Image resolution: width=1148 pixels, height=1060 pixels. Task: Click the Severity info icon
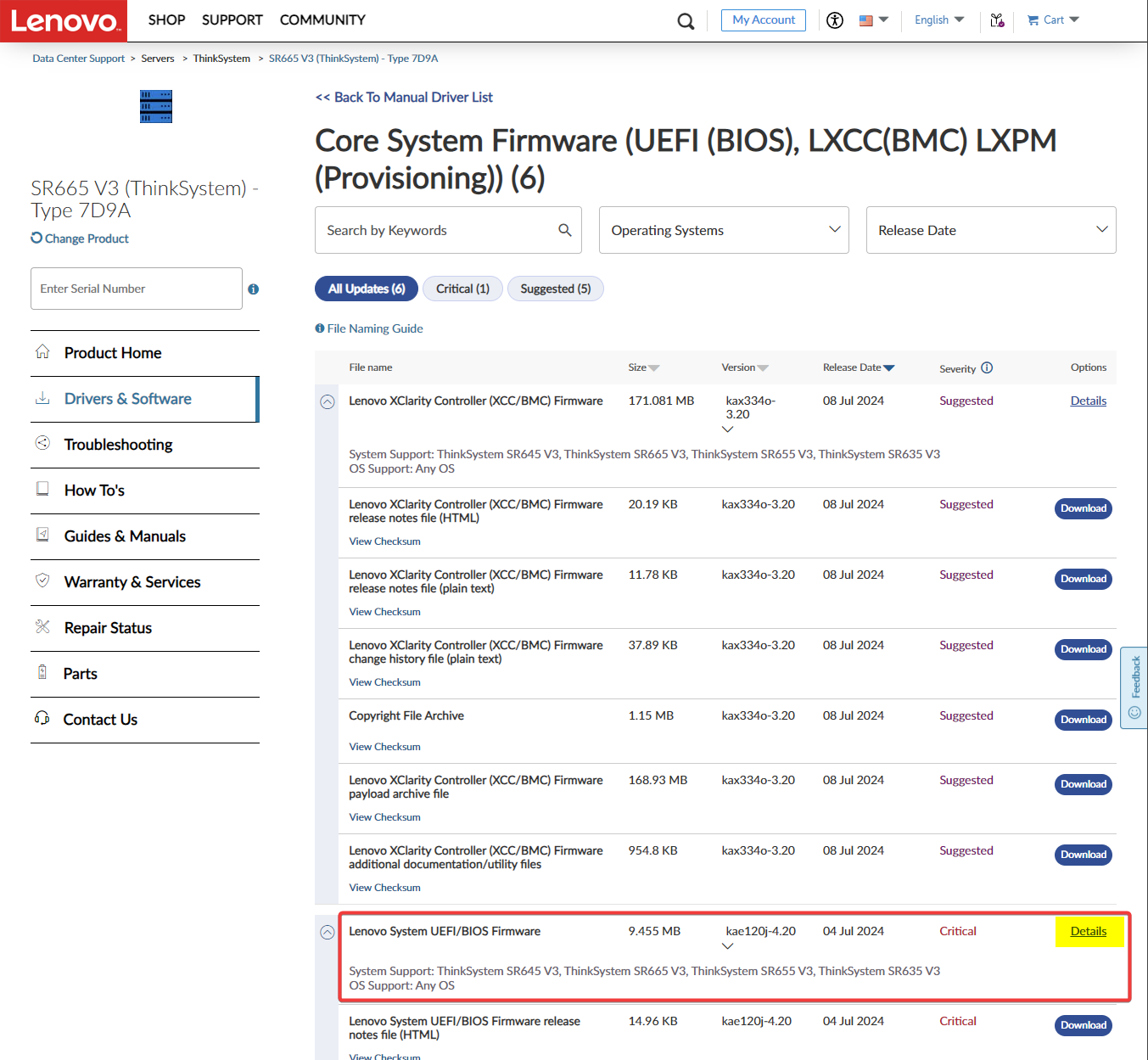(987, 367)
